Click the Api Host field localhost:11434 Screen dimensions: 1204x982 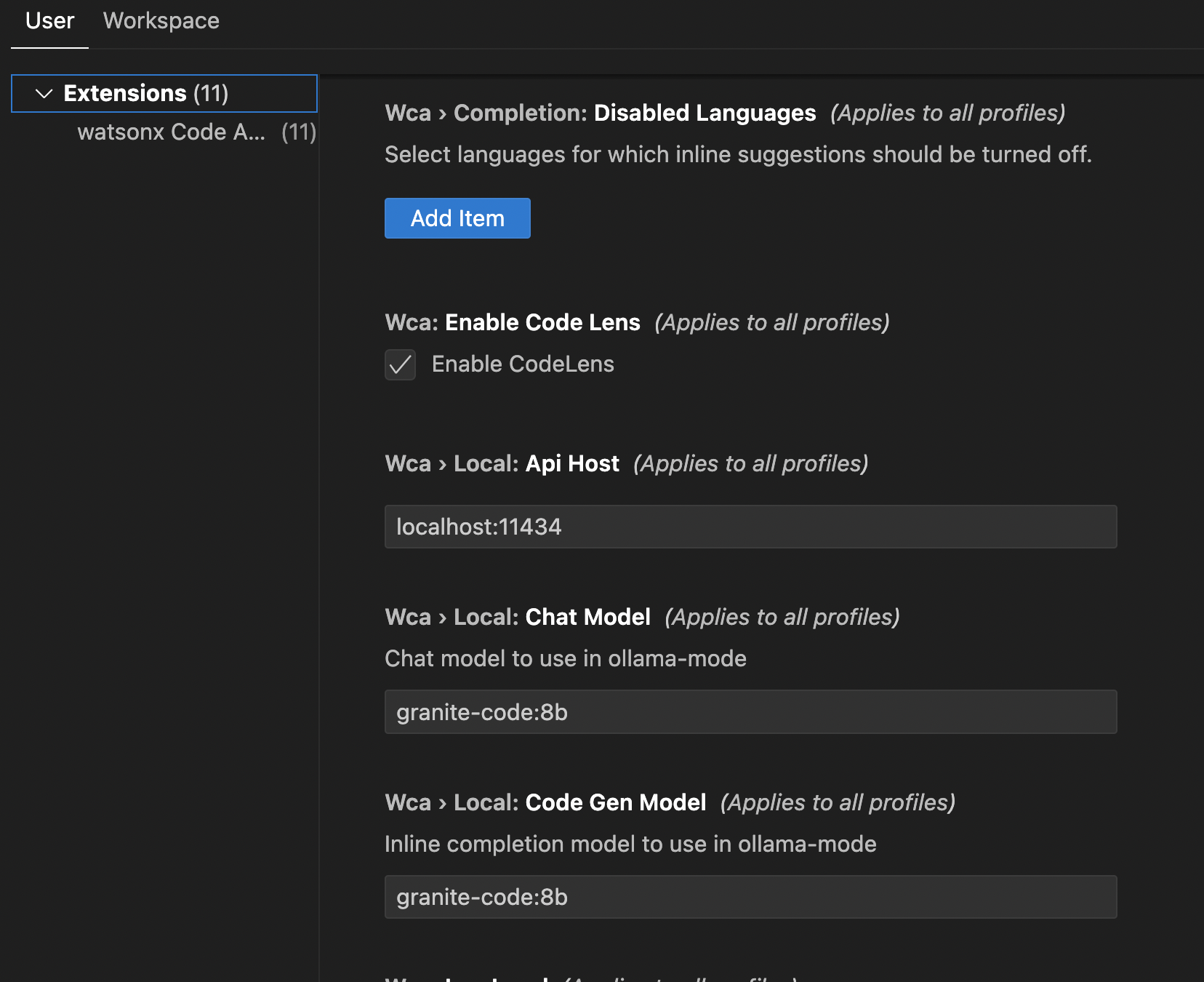pos(750,527)
